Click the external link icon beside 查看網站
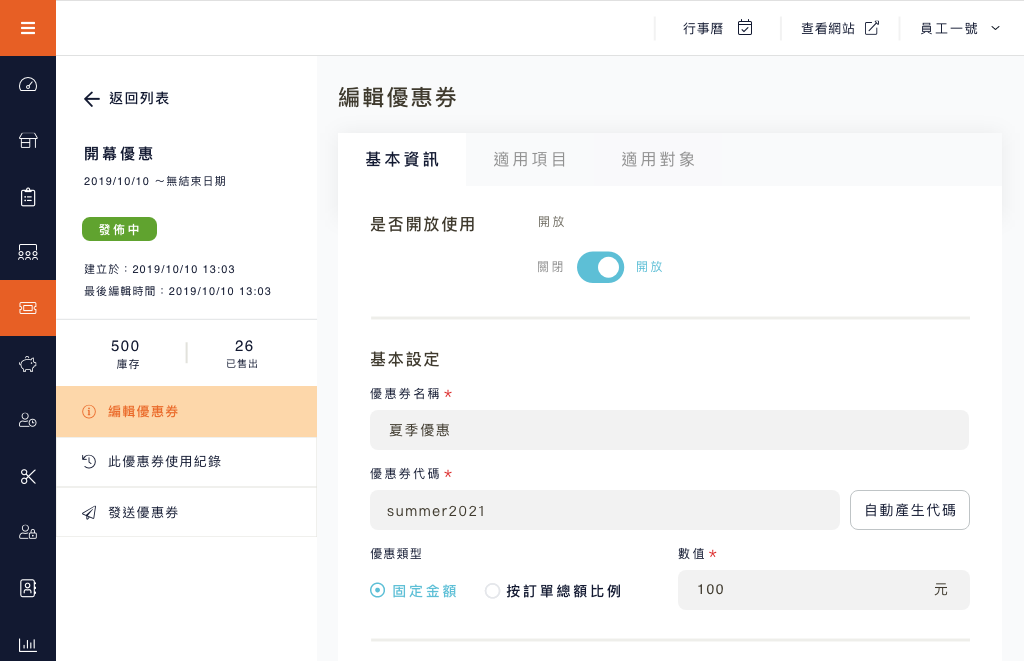Viewport: 1024px width, 661px height. 872,27
